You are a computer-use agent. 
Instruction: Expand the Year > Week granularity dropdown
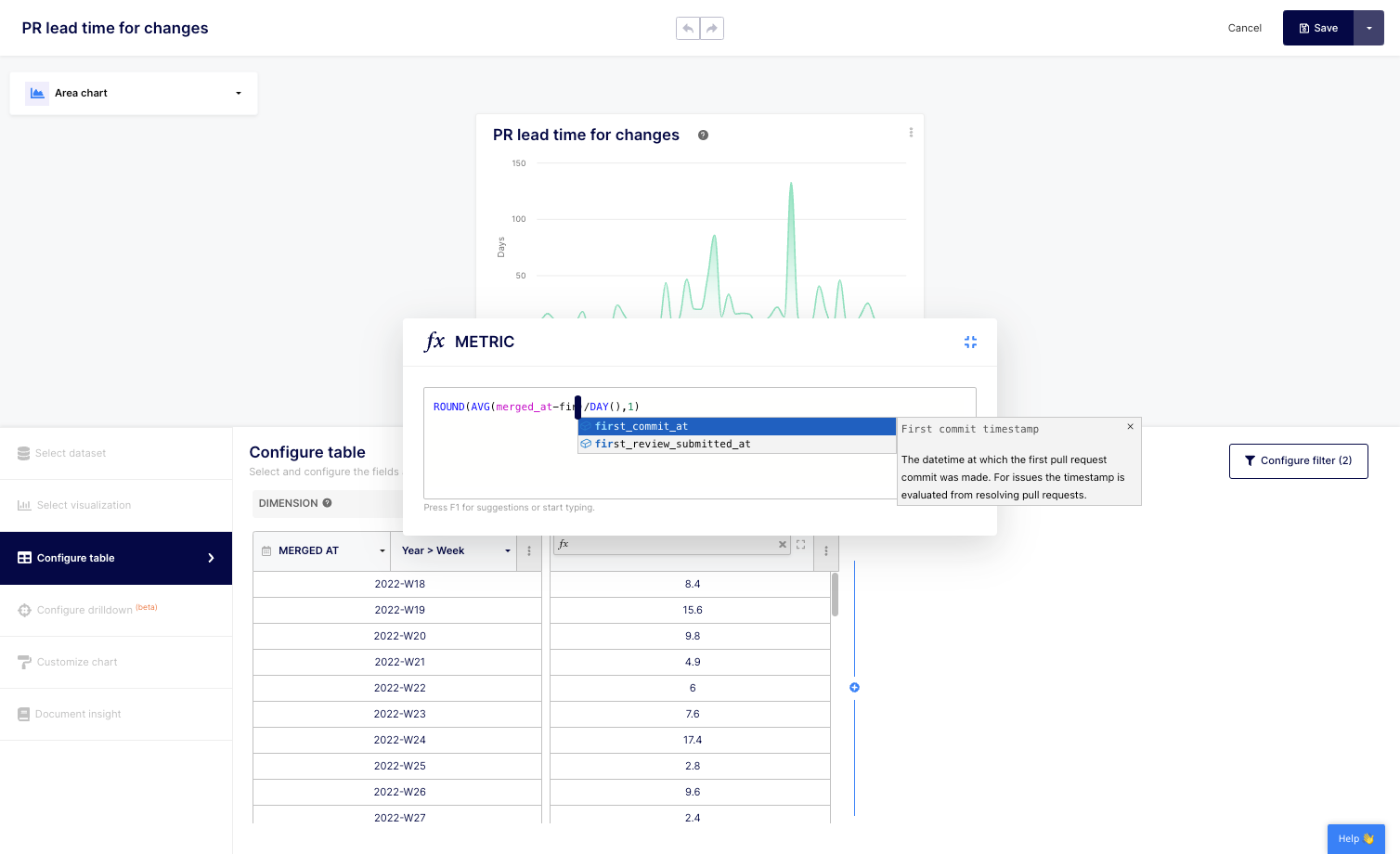[509, 550]
